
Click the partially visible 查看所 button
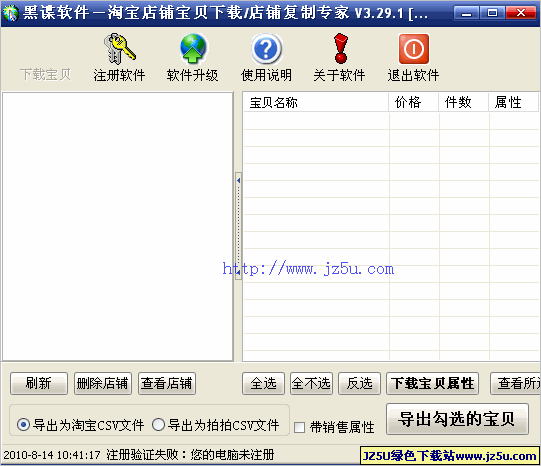[515, 383]
